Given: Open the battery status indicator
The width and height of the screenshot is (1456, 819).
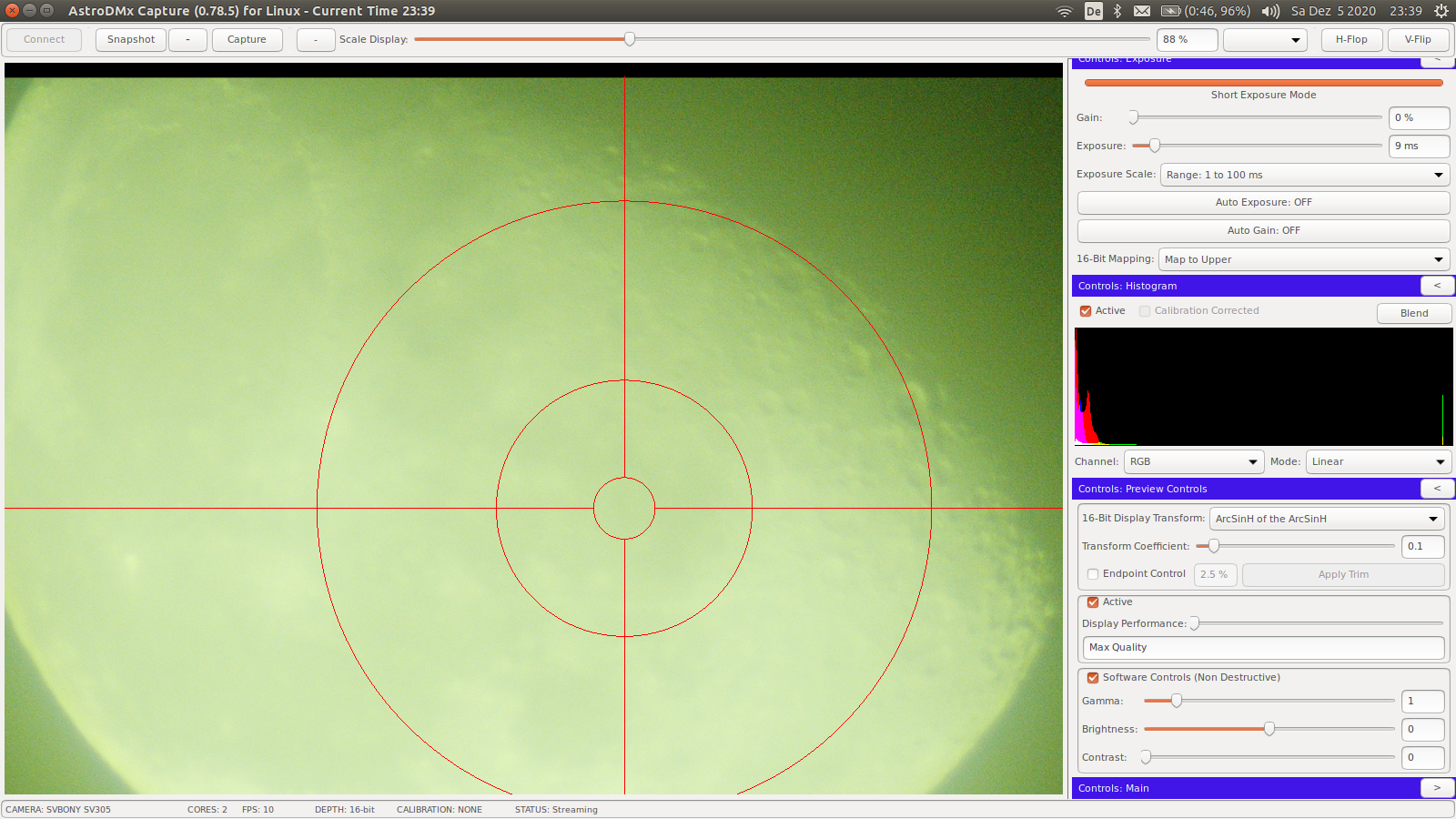Looking at the screenshot, I should (x=1206, y=11).
